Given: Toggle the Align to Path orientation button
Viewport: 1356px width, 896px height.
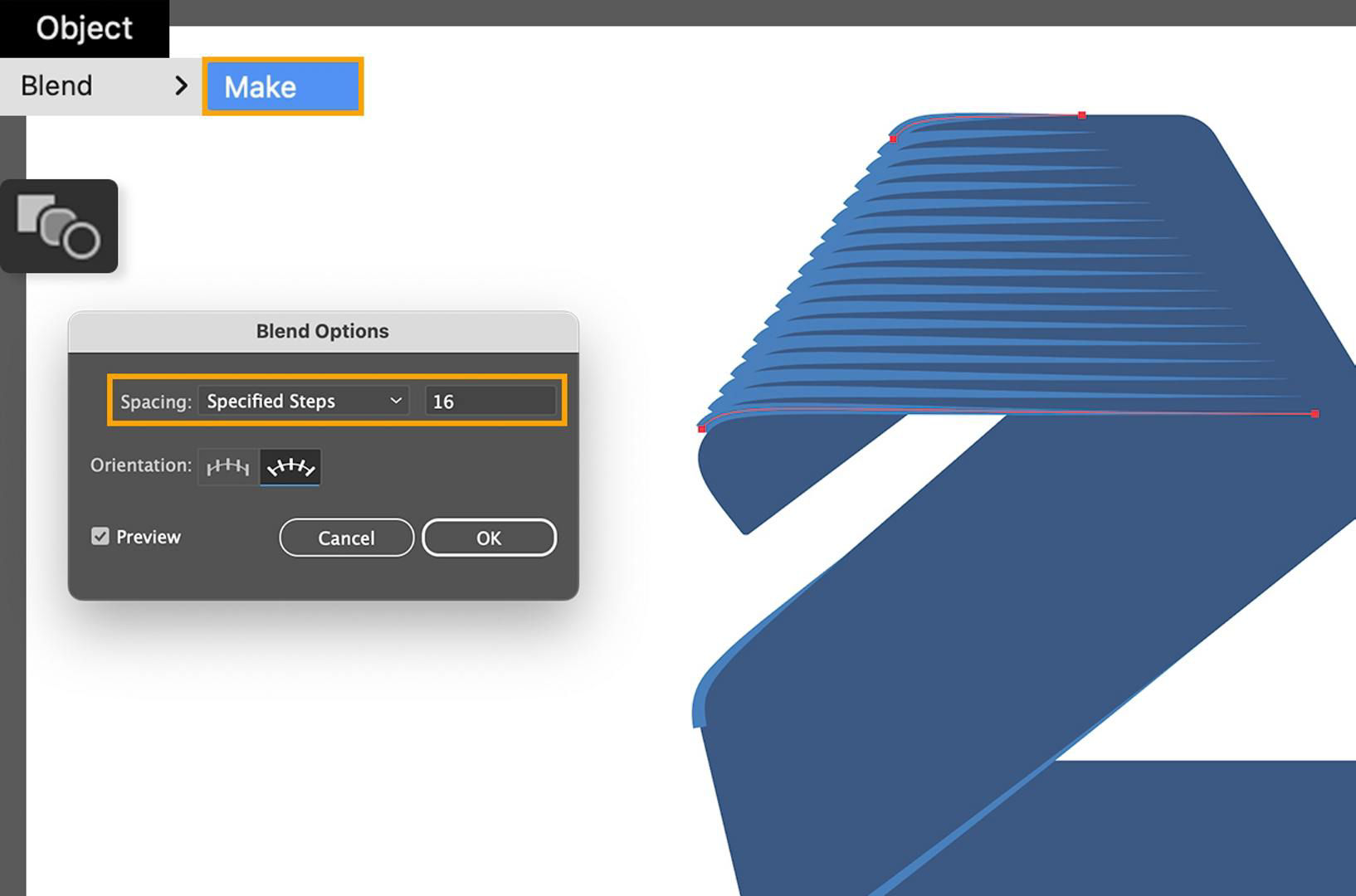Looking at the screenshot, I should pyautogui.click(x=290, y=466).
